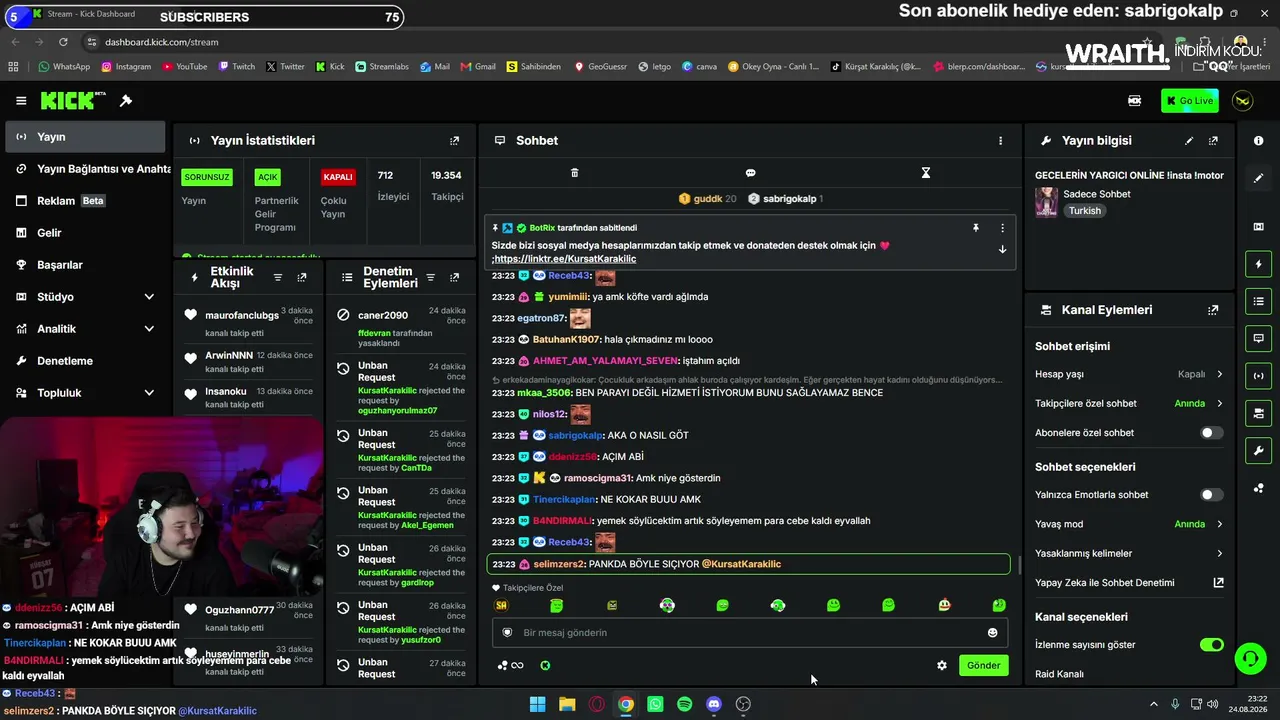
Task: Click the speech bubble icon under Sohbet
Action: point(750,173)
